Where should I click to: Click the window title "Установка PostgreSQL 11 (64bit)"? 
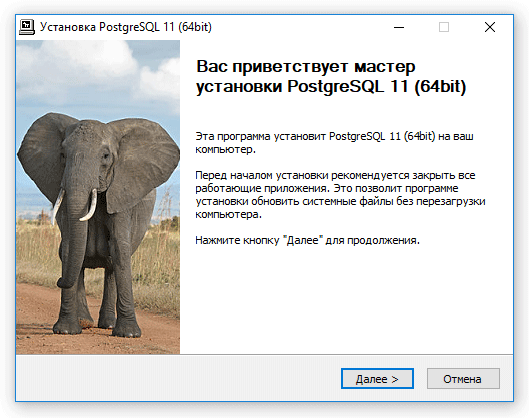tap(126, 27)
